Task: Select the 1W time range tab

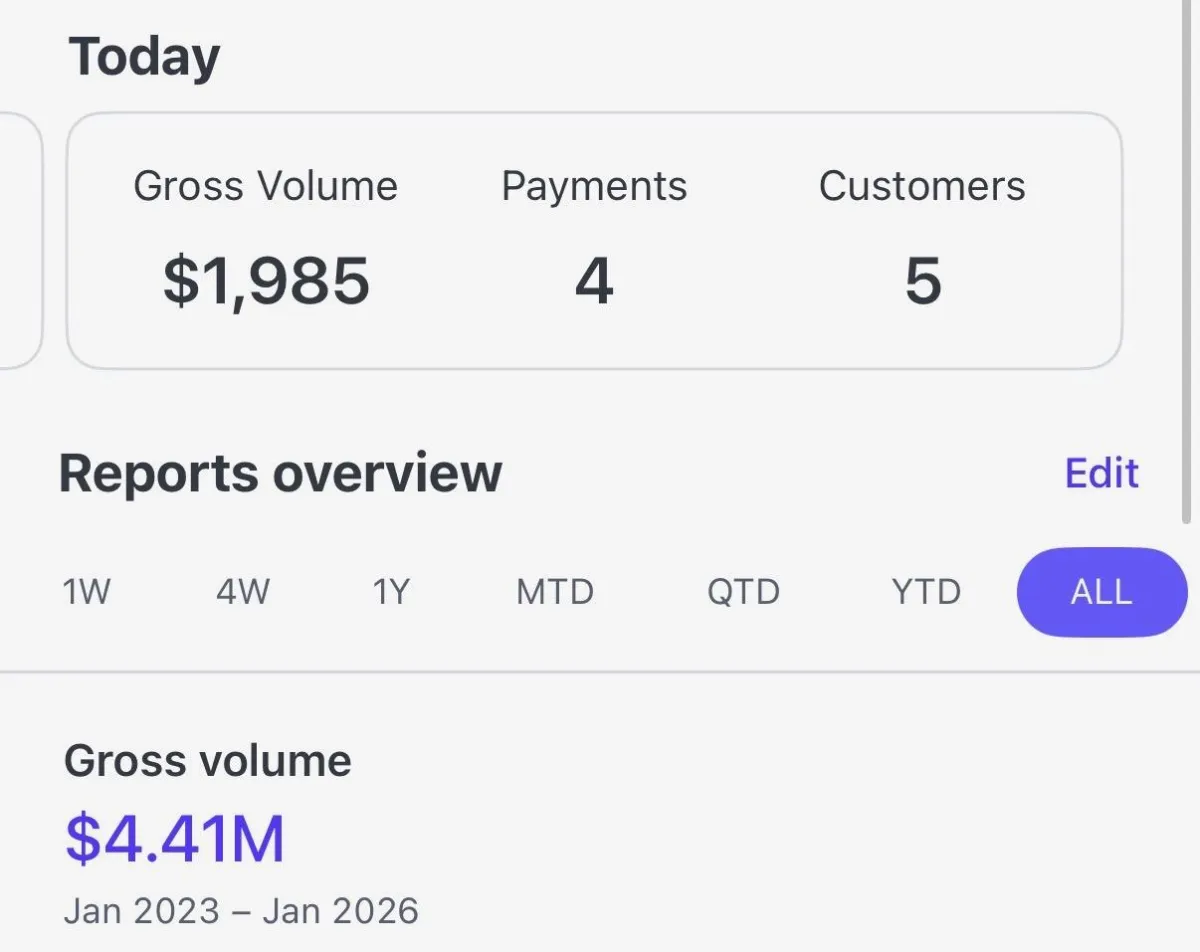Action: 86,592
